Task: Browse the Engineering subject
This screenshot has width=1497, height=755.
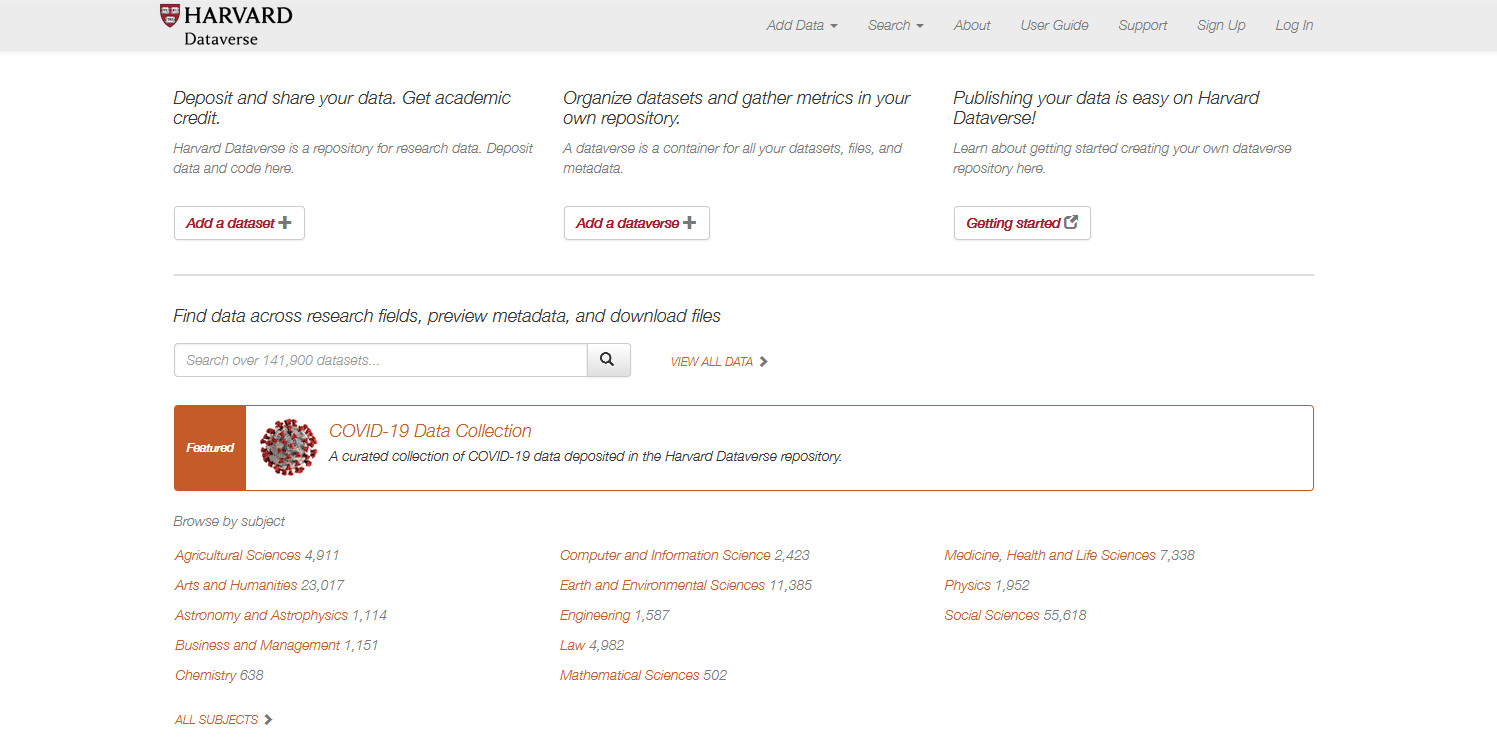Action: pos(595,615)
